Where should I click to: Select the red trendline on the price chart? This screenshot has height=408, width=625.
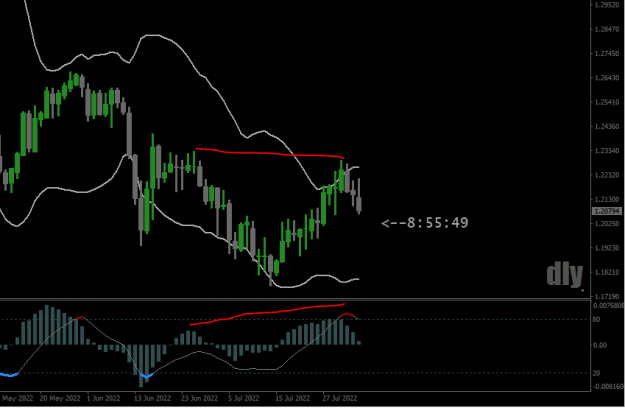(269, 153)
